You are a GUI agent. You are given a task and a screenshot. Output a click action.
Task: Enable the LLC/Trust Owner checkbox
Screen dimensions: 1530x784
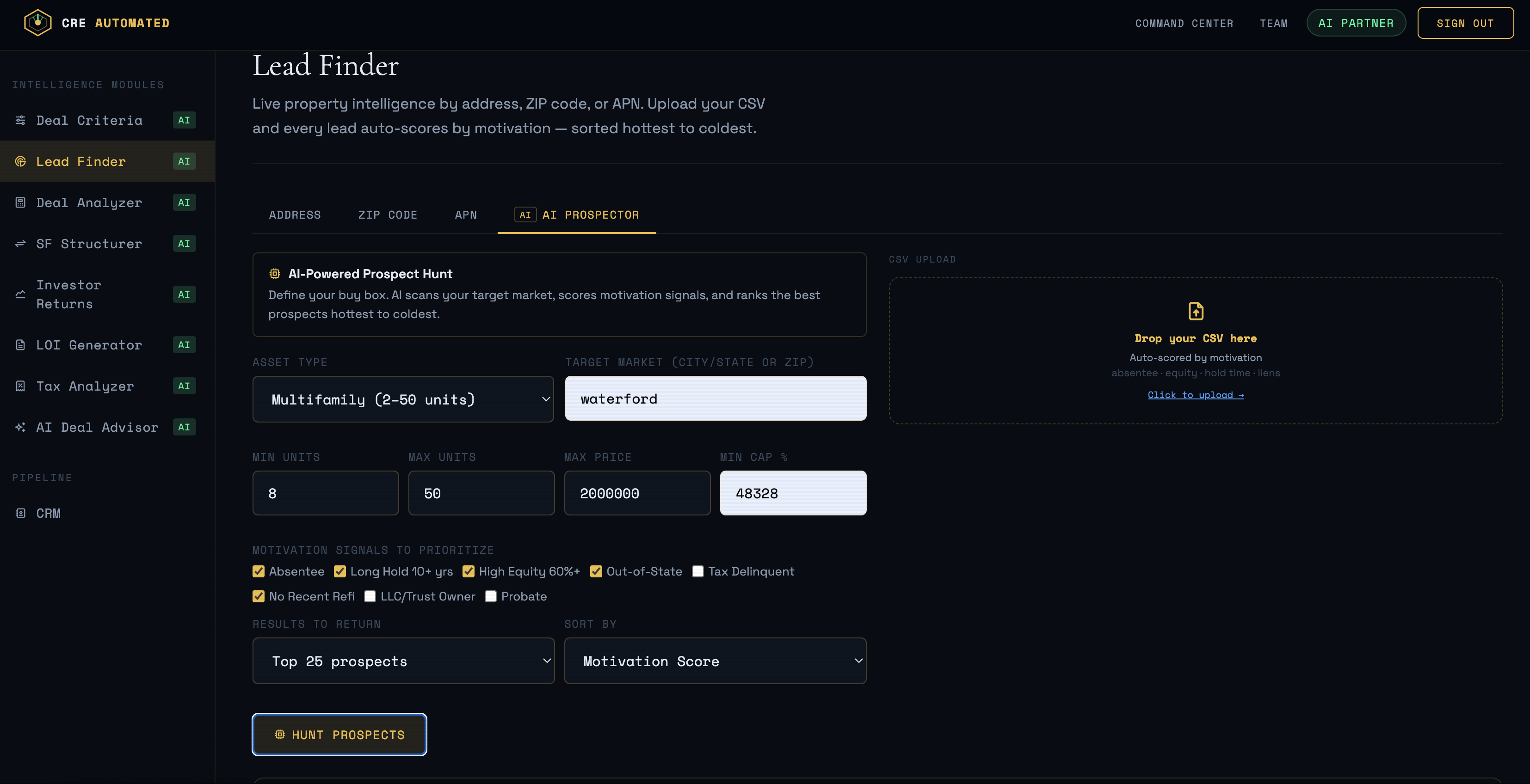coord(370,596)
